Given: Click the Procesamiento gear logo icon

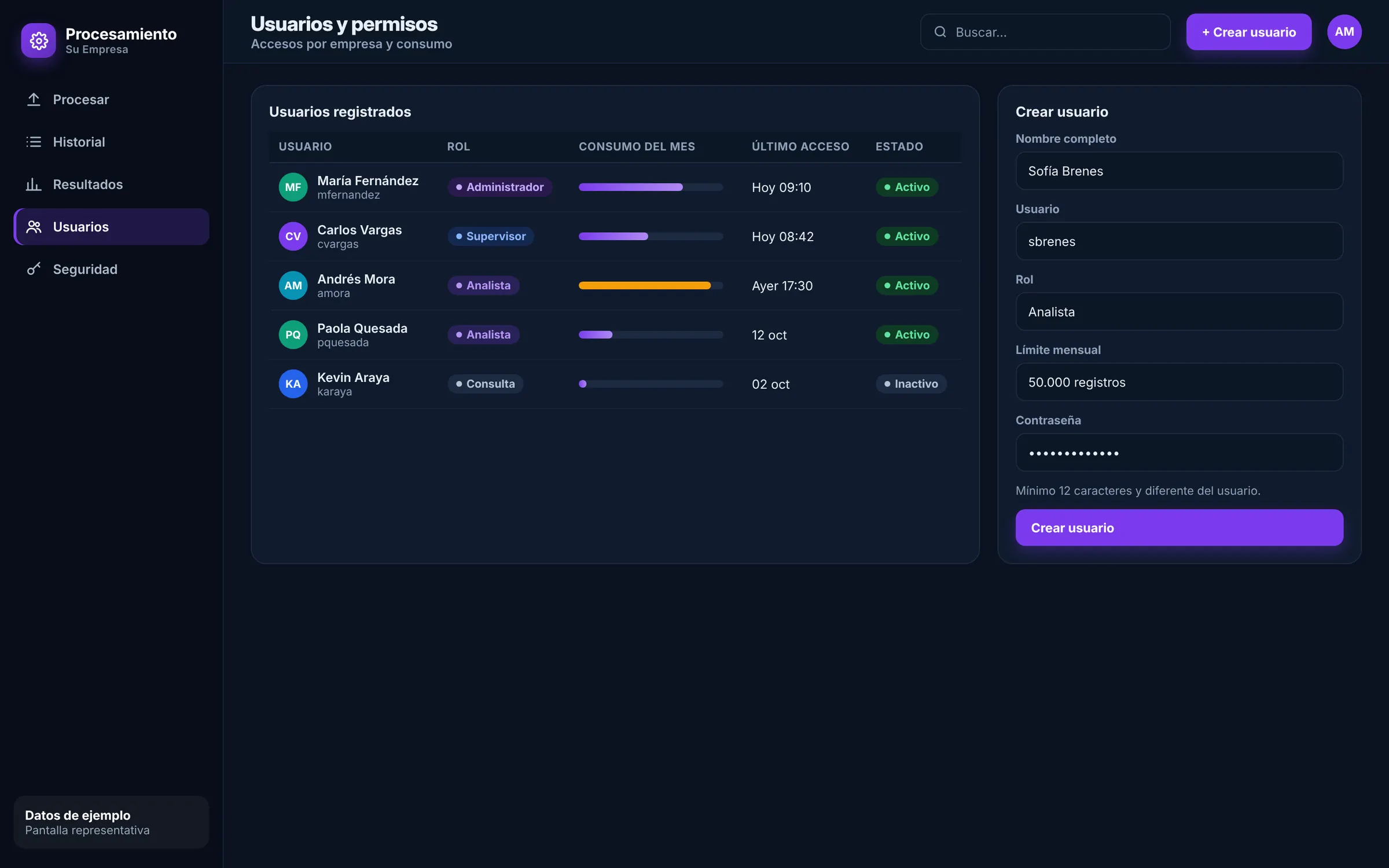Looking at the screenshot, I should [39, 41].
